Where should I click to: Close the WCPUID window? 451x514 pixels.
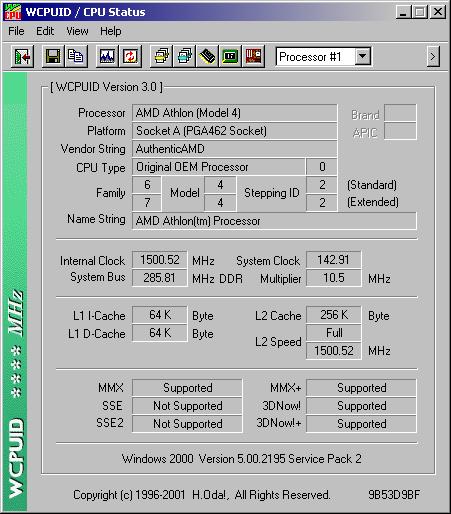438,12
